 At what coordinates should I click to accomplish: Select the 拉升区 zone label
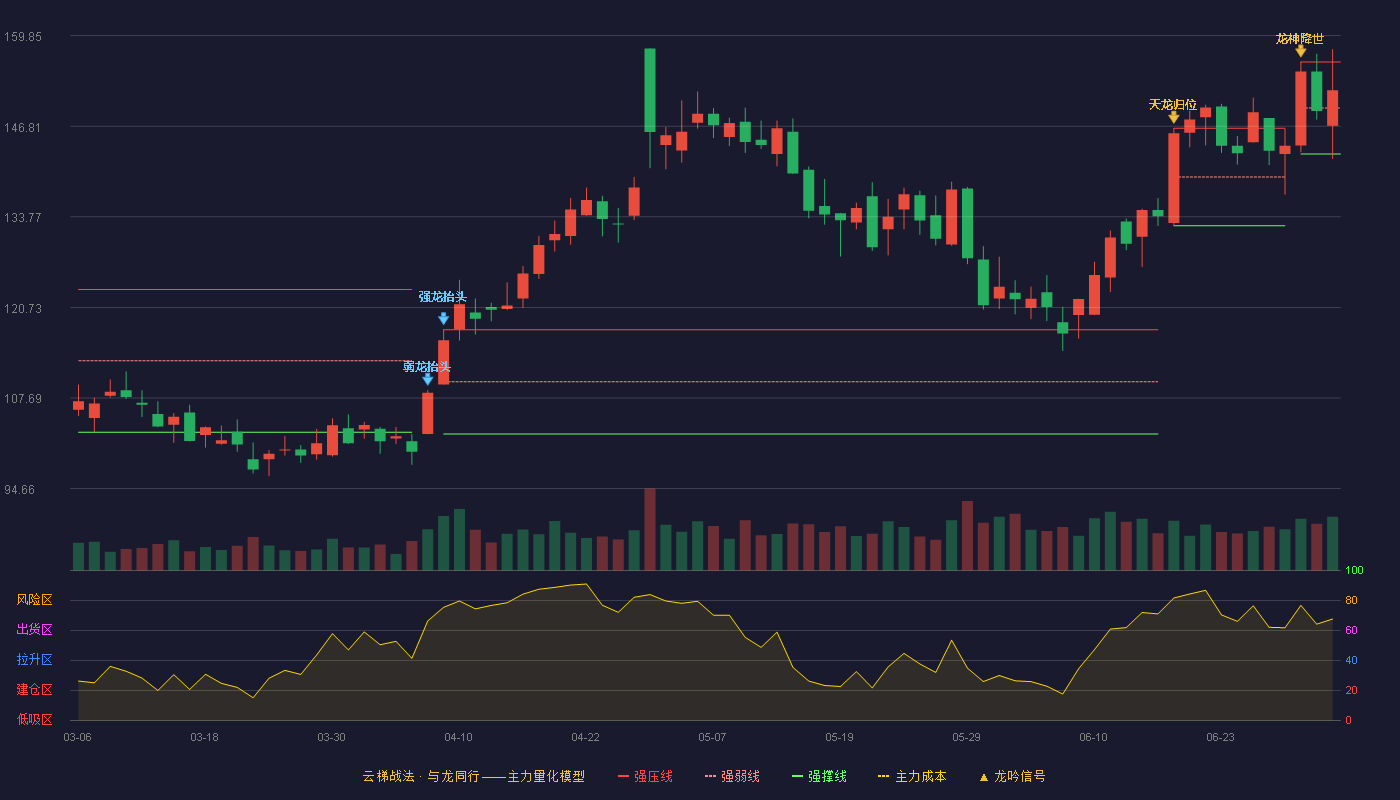click(34, 660)
